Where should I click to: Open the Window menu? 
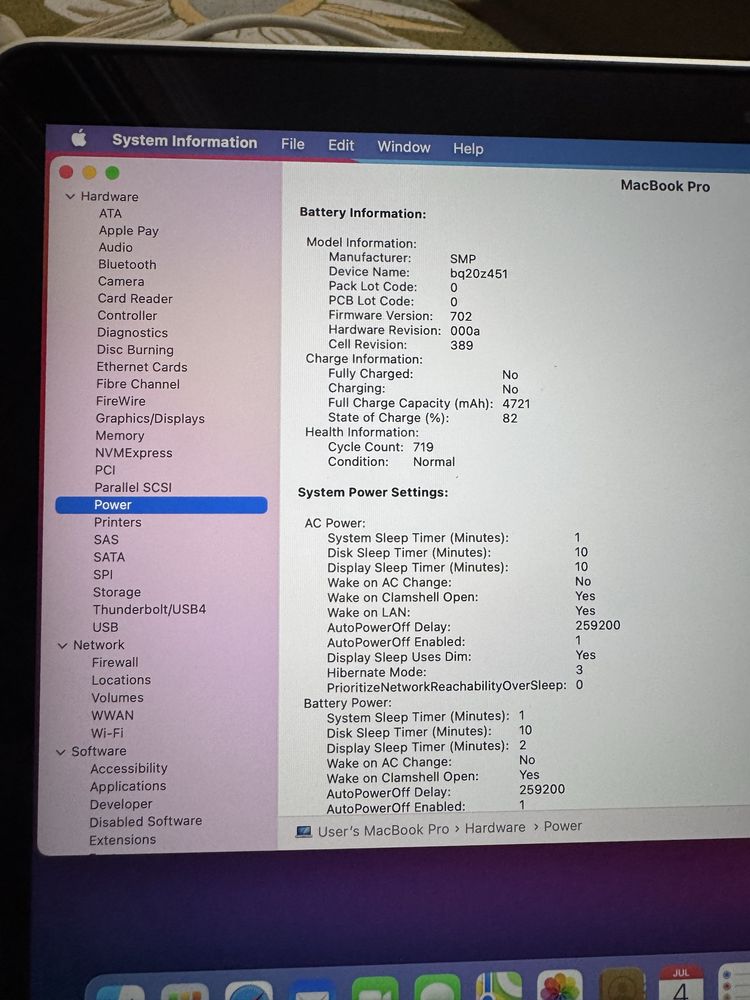[x=404, y=147]
